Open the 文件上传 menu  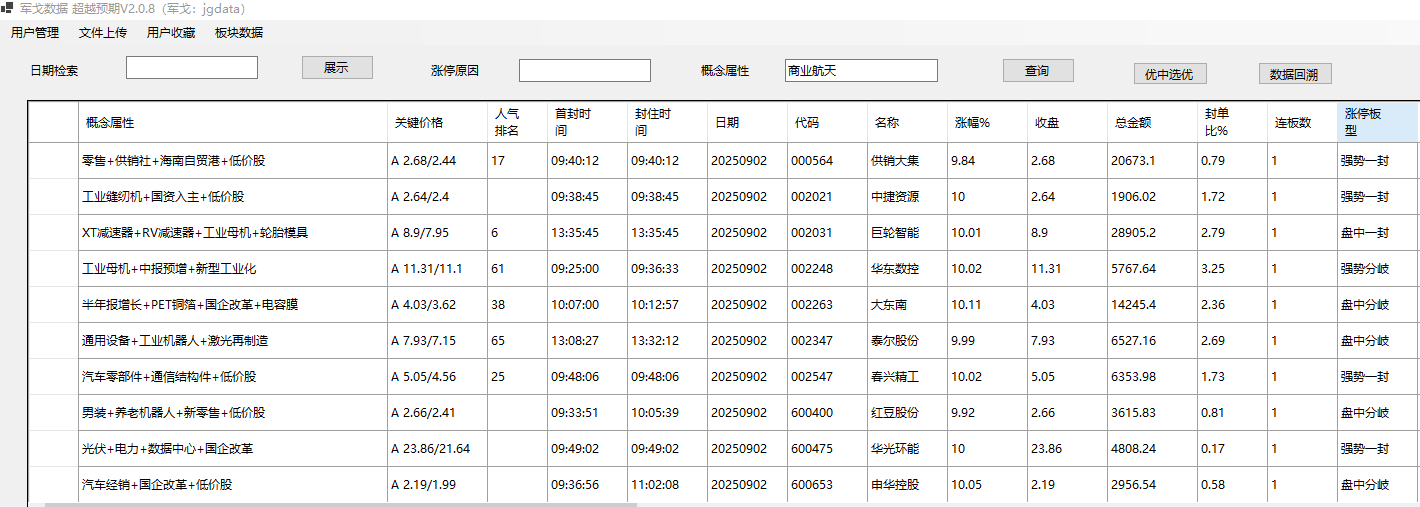[103, 33]
